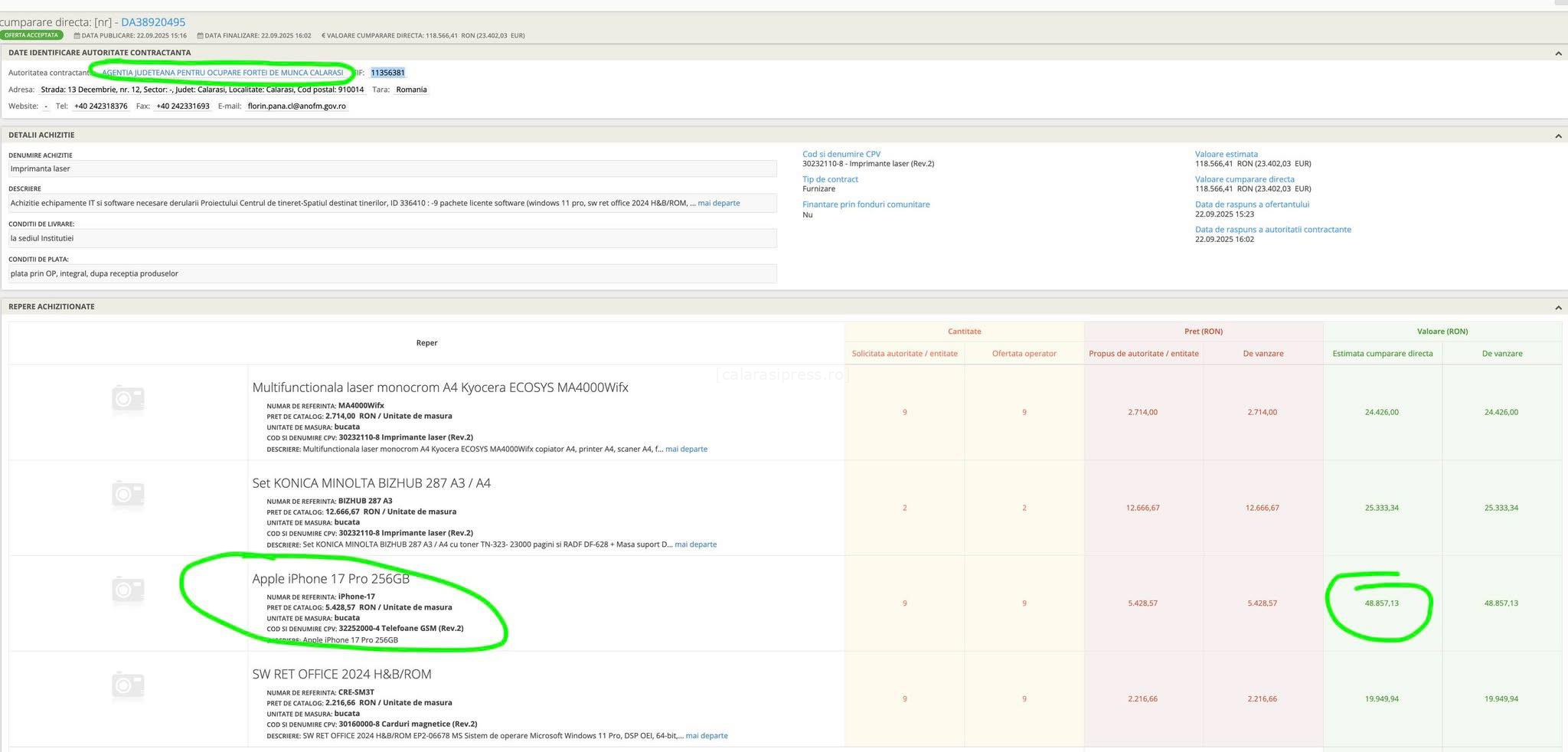Collapse the Date Identificare Autoritate Contractanta section

click(x=1557, y=53)
